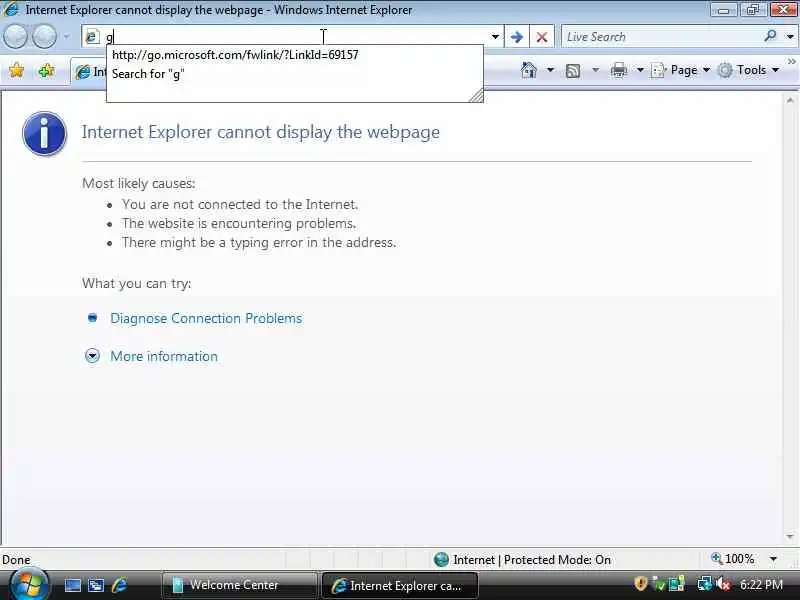Screen dimensions: 800x600
Task: Click the security shield tray icon
Action: tap(640, 583)
